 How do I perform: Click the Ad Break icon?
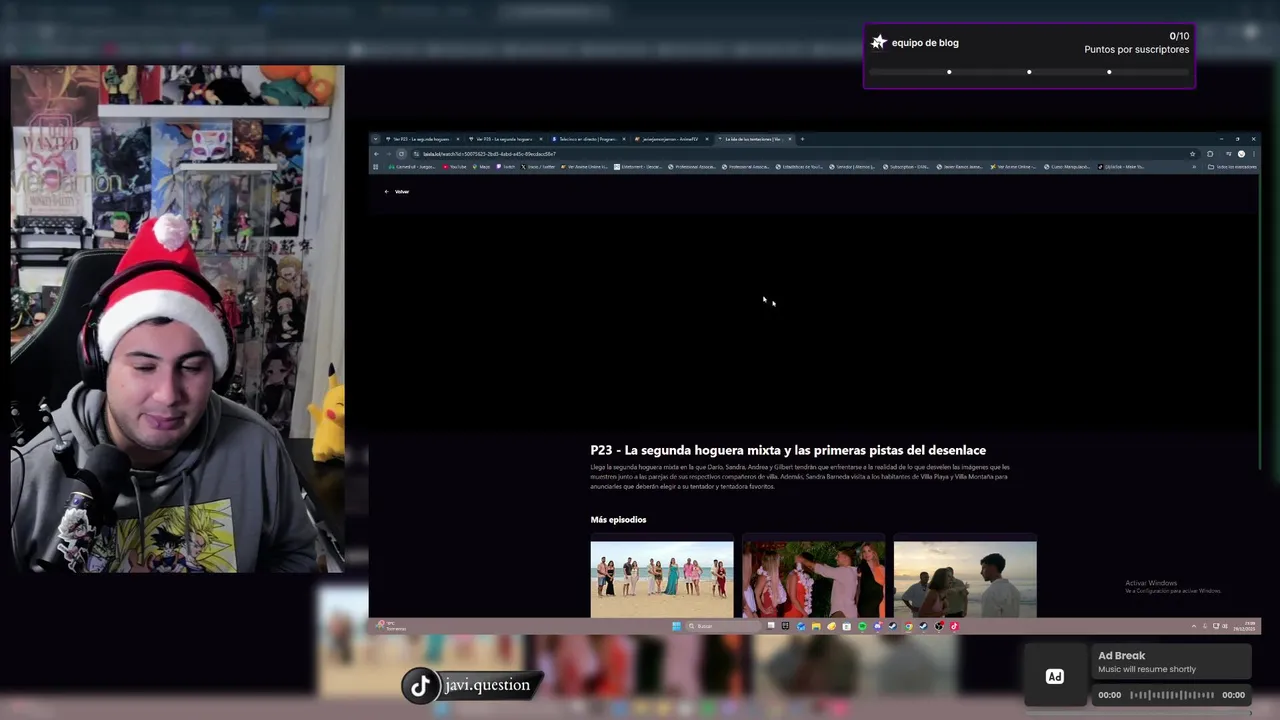click(1054, 677)
